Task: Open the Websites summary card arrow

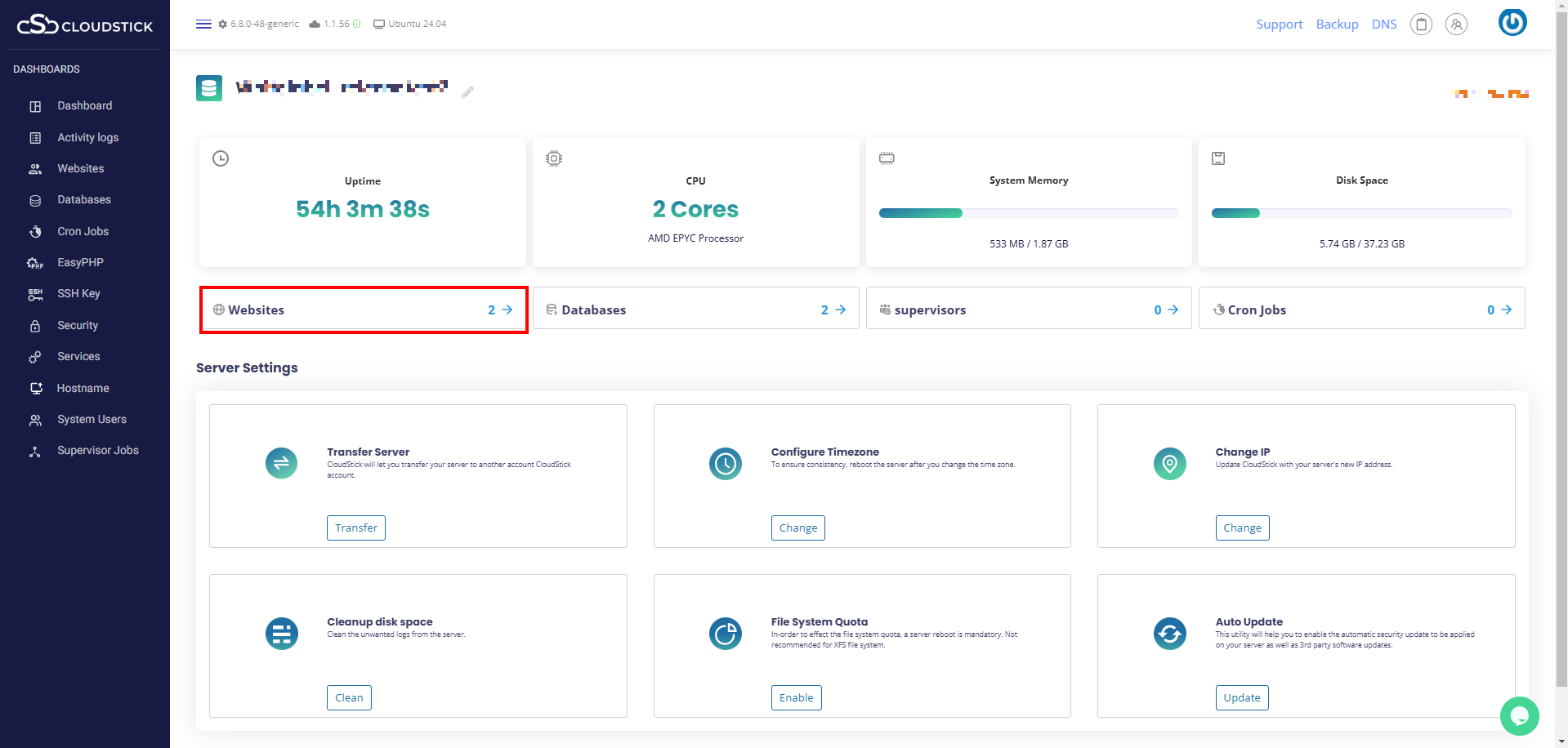Action: click(x=507, y=309)
